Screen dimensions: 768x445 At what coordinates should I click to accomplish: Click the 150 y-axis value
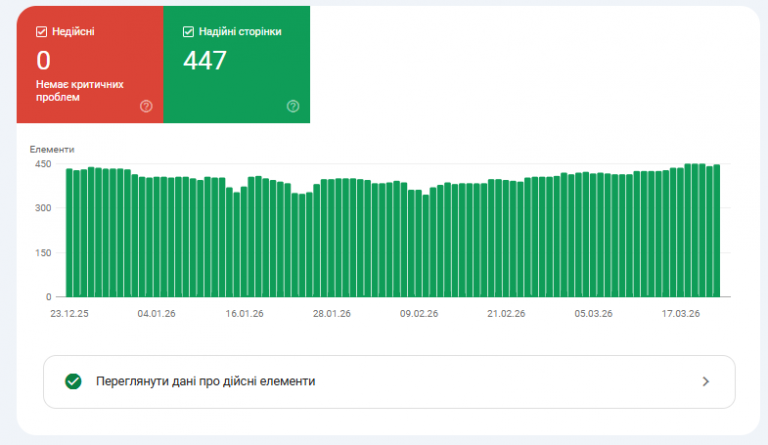43,253
